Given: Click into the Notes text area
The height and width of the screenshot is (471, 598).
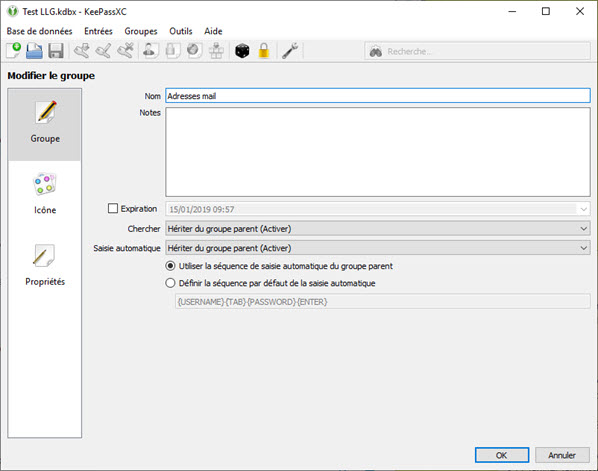Looking at the screenshot, I should pyautogui.click(x=378, y=152).
